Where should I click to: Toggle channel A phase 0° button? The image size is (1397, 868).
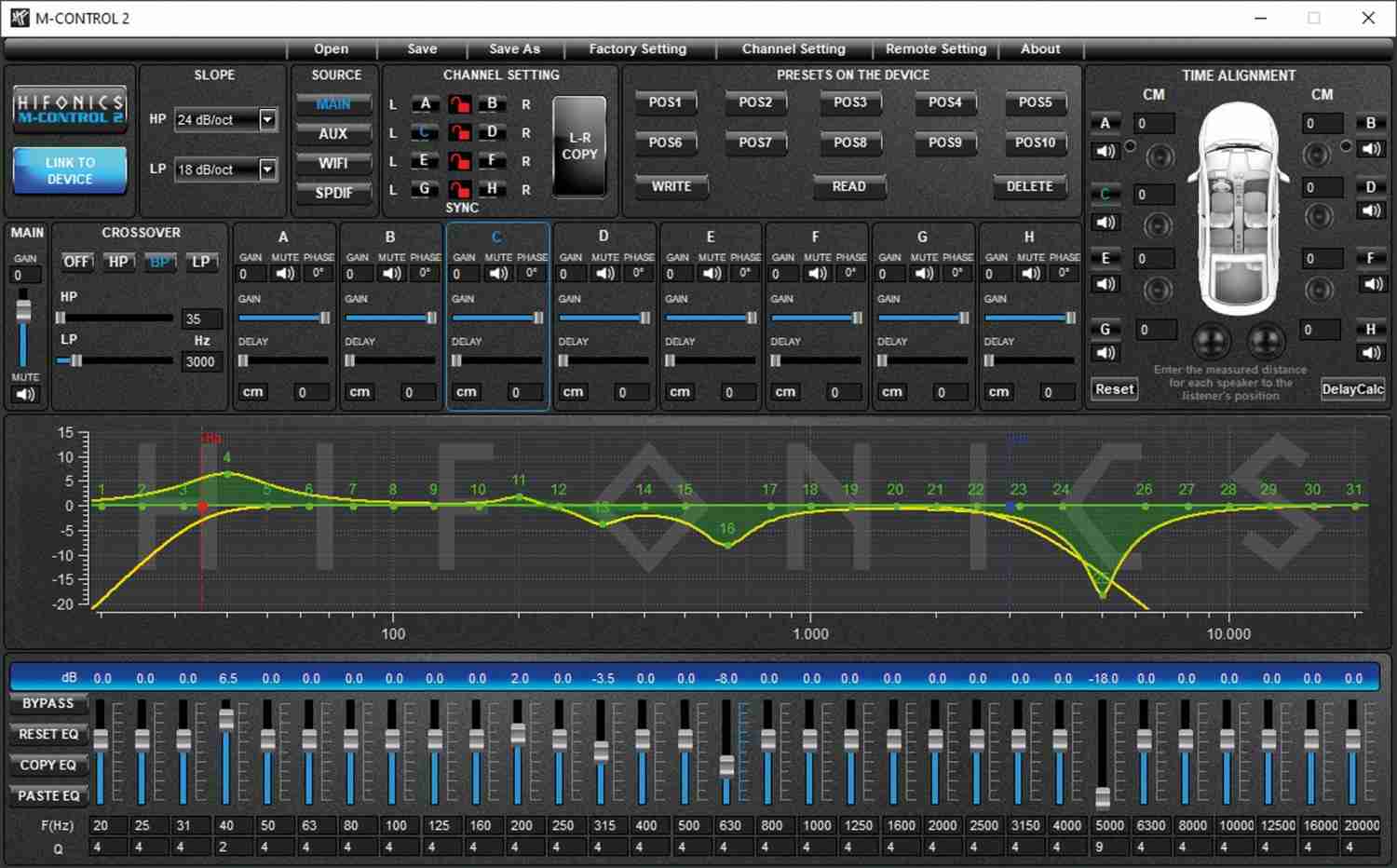pyautogui.click(x=319, y=274)
